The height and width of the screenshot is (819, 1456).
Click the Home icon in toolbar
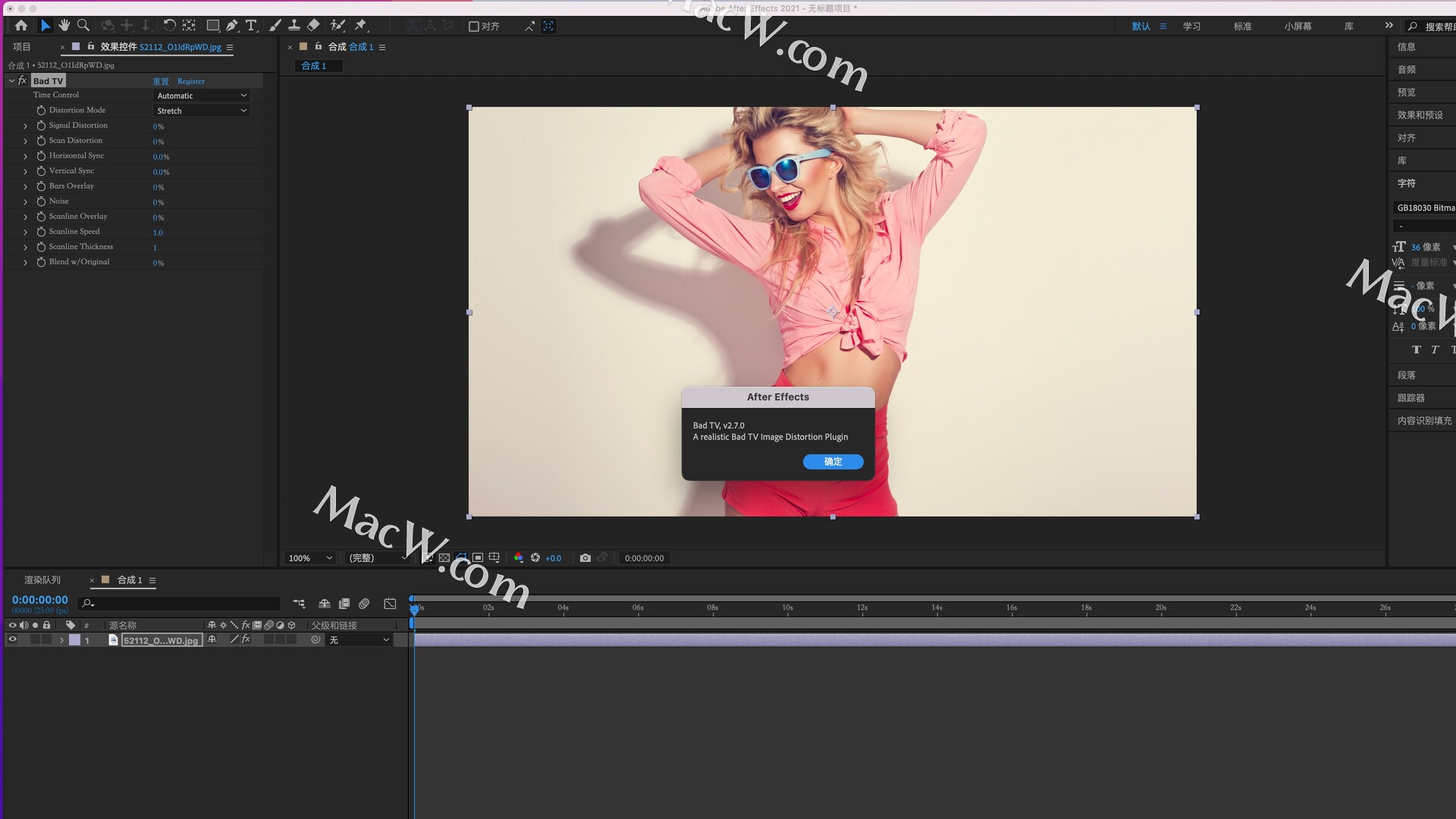pos(21,26)
